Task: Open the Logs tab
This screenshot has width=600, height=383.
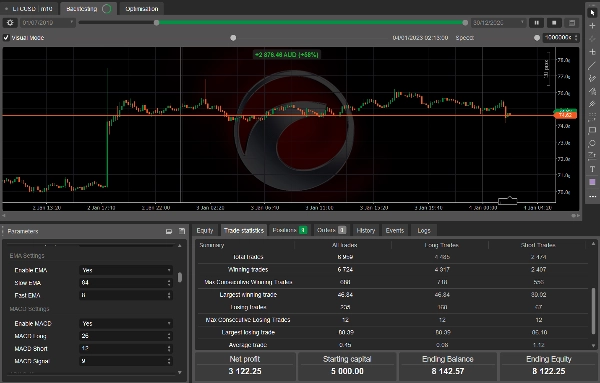Action: pyautogui.click(x=424, y=230)
